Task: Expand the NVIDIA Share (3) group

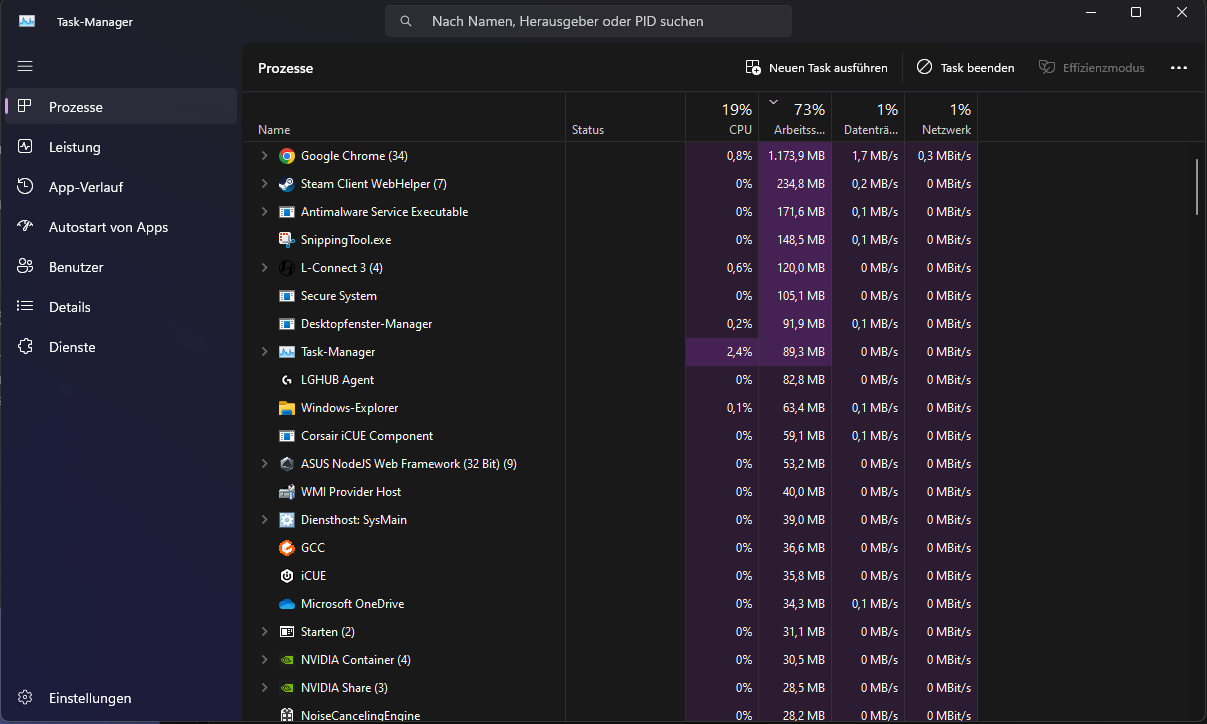Action: [264, 688]
